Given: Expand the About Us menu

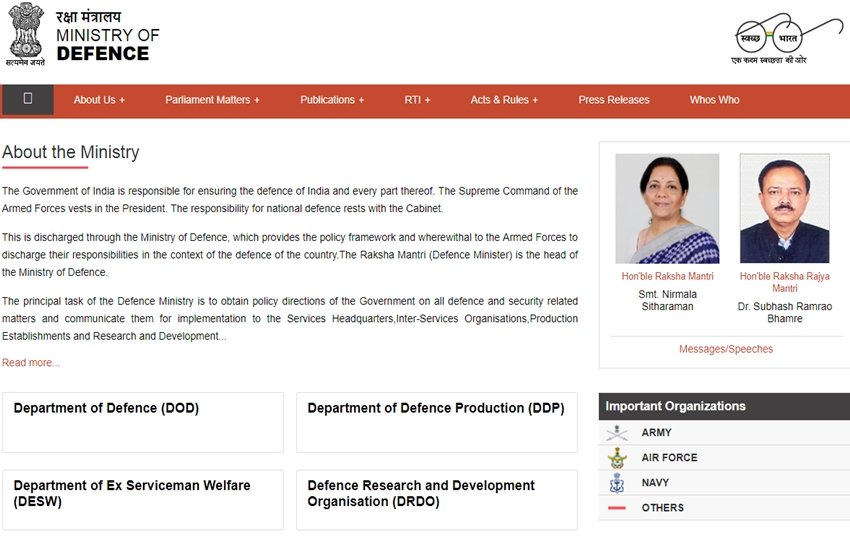Looking at the screenshot, I should pyautogui.click(x=99, y=100).
